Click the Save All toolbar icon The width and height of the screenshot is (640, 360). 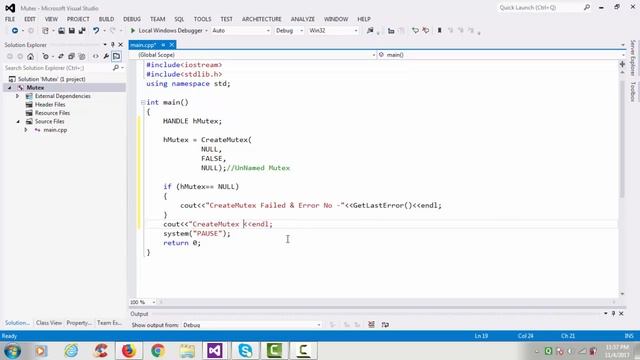tap(82, 31)
